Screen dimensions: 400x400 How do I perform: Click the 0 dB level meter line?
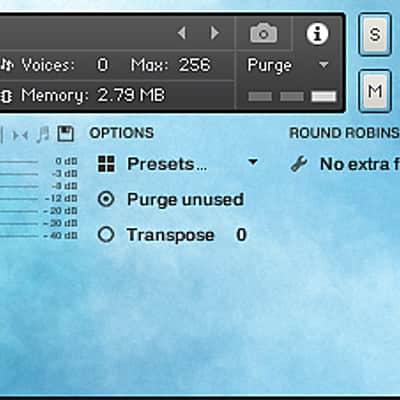pos(19,162)
